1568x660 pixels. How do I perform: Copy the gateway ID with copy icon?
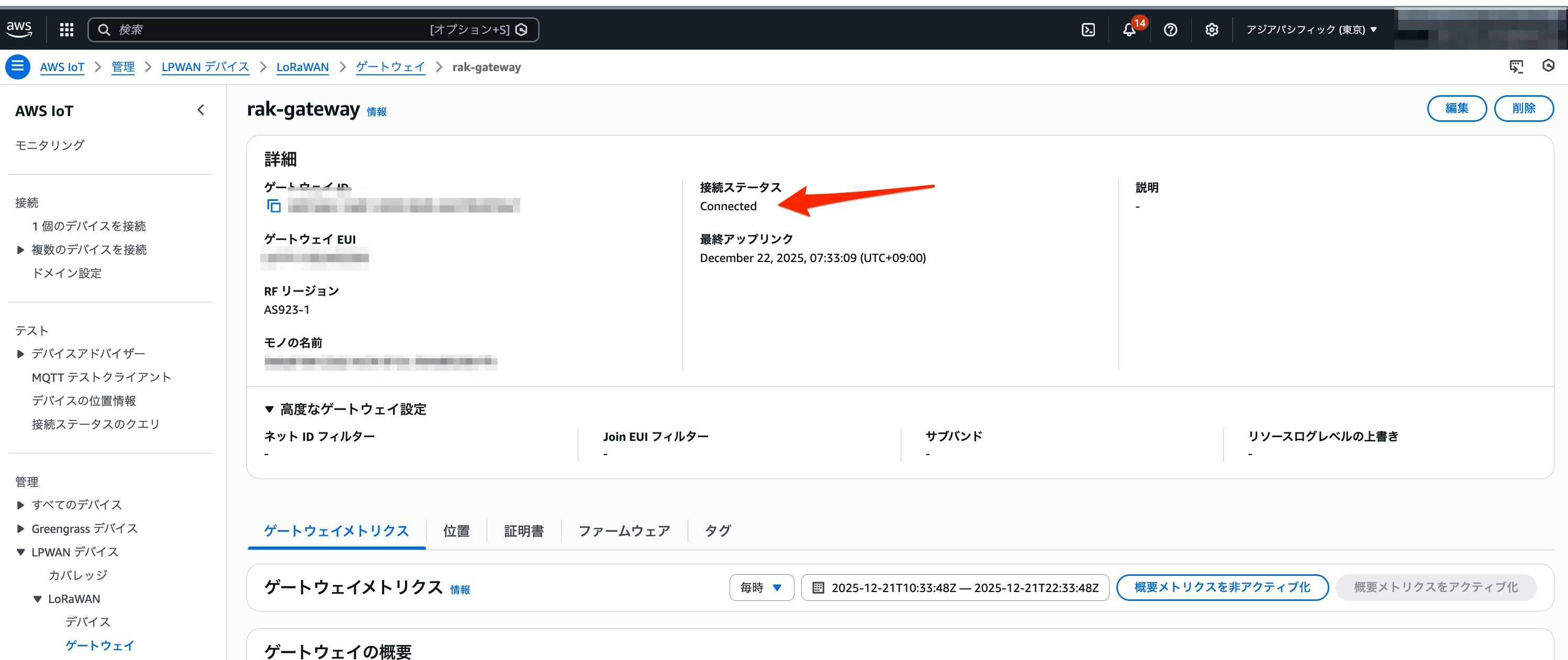(274, 206)
